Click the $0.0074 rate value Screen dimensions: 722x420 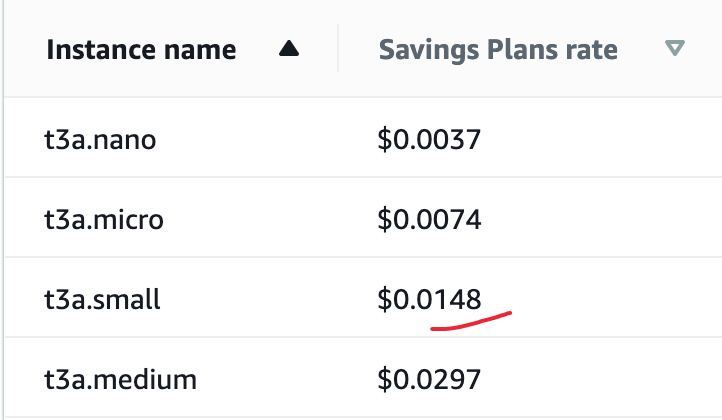(x=429, y=220)
